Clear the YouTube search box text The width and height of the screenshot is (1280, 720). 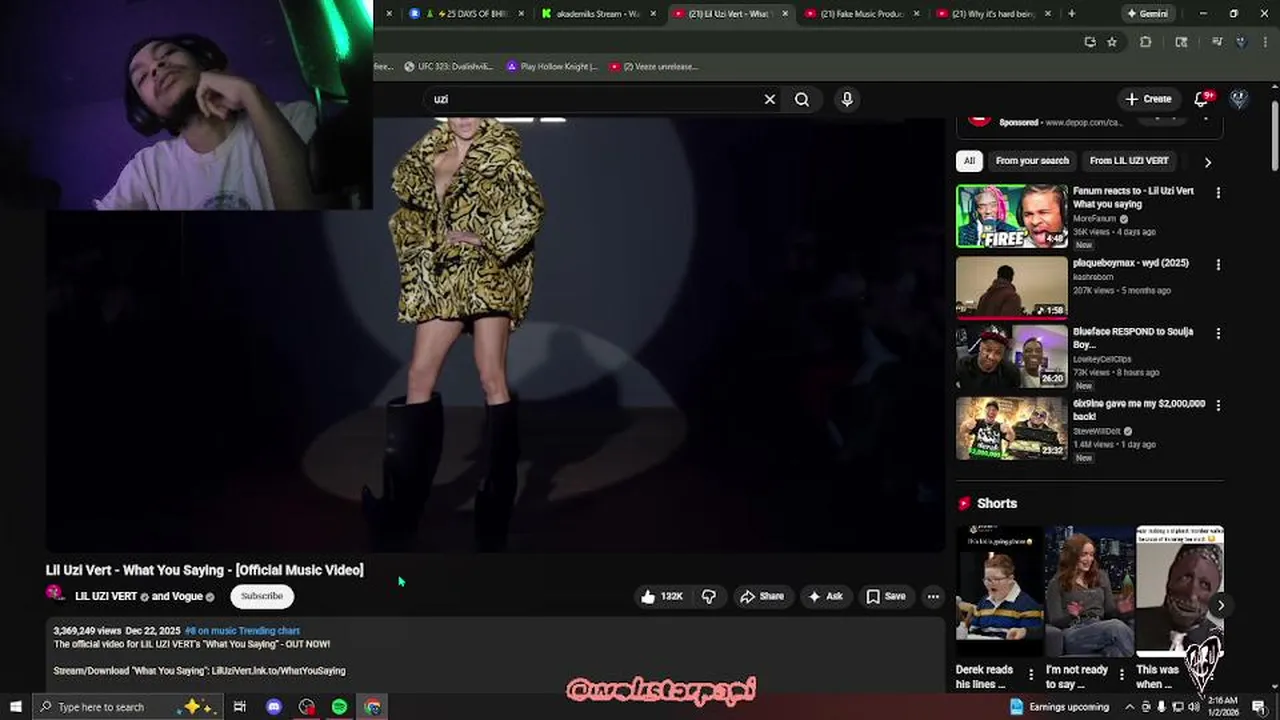point(770,99)
